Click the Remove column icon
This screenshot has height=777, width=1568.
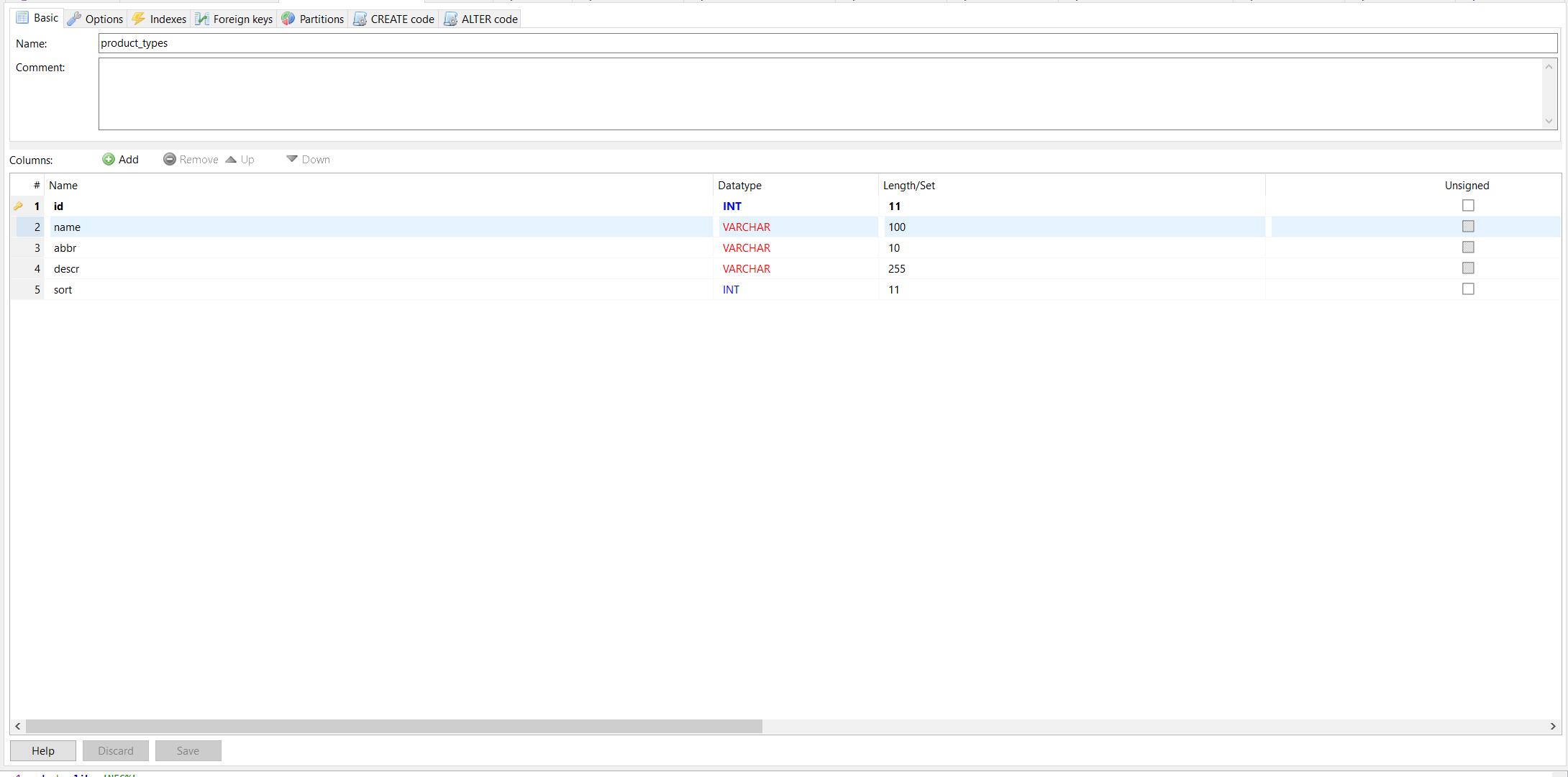pyautogui.click(x=170, y=159)
